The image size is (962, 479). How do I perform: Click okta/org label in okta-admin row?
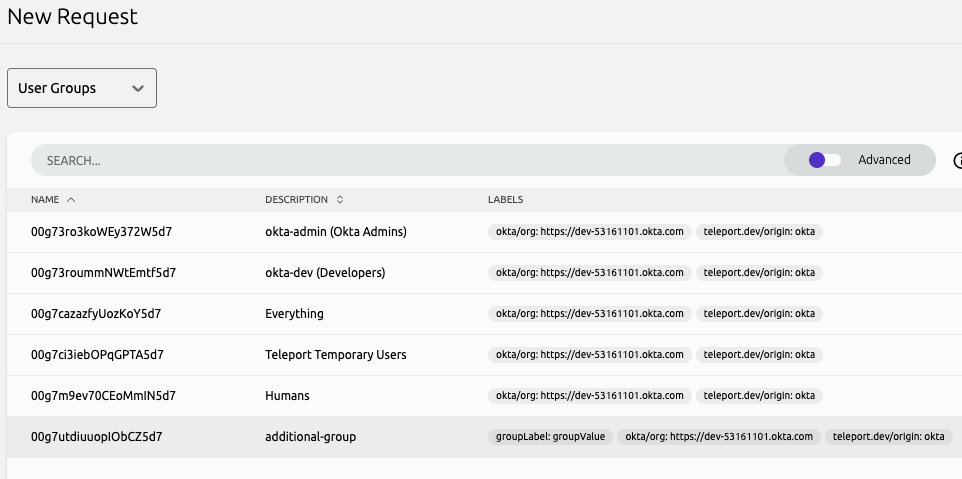point(589,232)
